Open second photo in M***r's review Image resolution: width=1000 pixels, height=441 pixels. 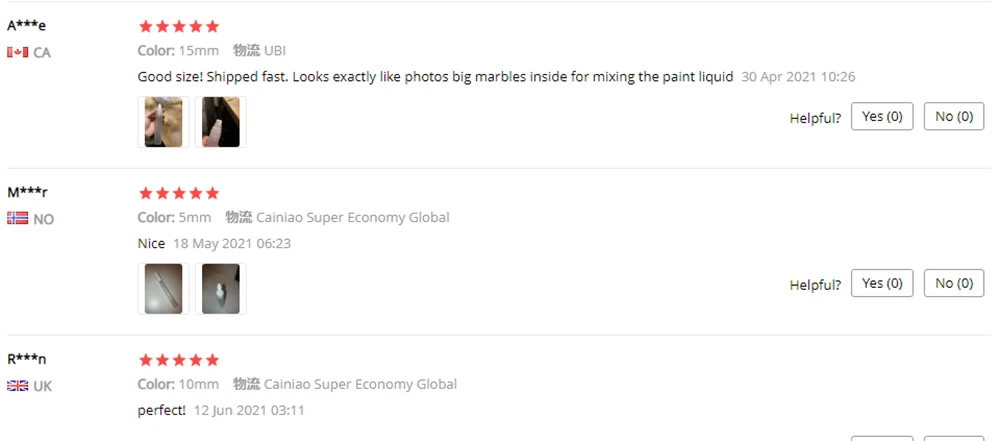pos(220,289)
